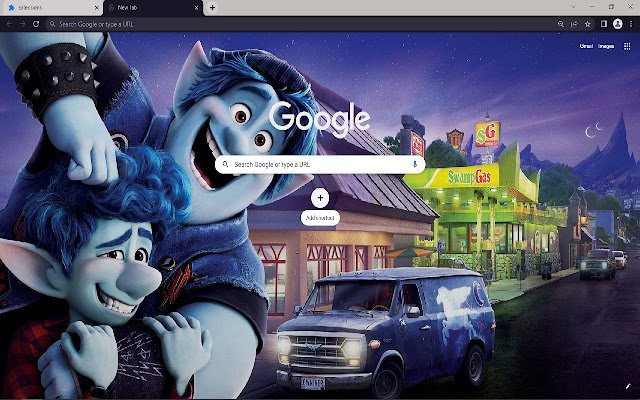Open zoom magnifier icon in address bar

pyautogui.click(x=561, y=24)
